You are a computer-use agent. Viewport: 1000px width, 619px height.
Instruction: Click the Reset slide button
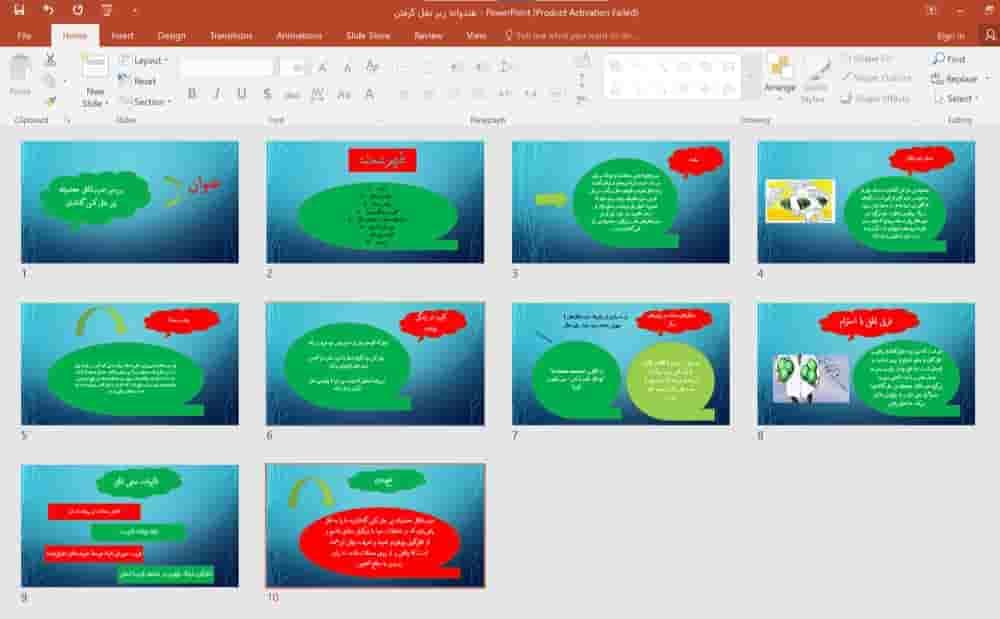point(138,81)
